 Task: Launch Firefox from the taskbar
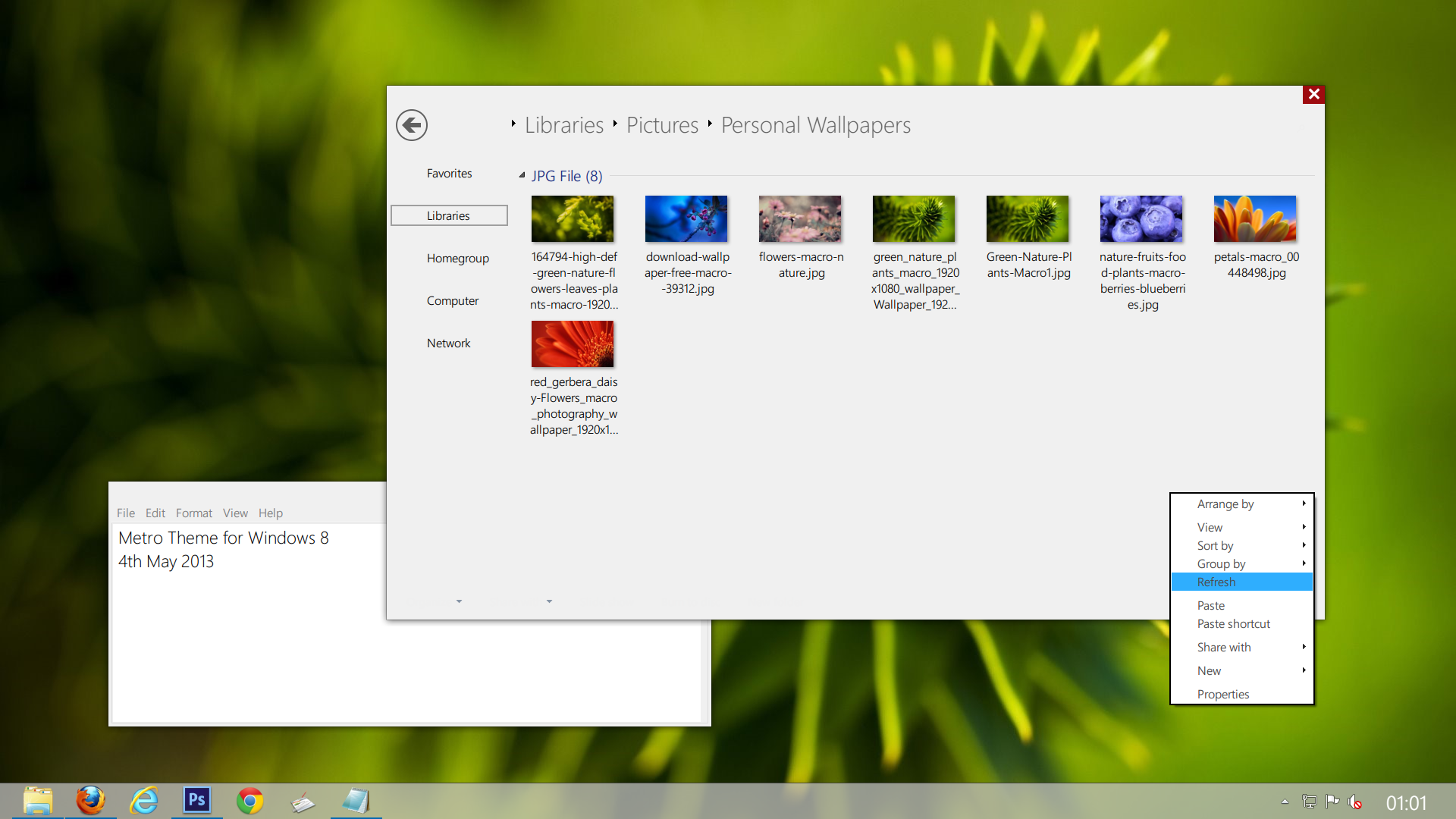tap(90, 801)
